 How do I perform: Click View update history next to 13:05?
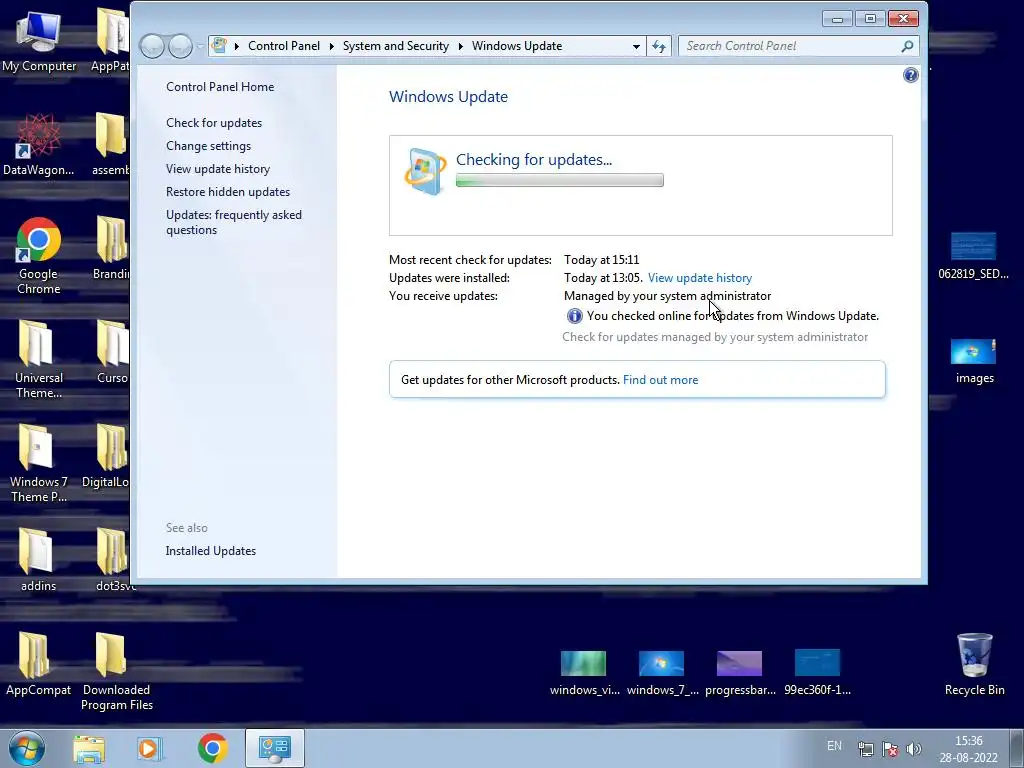(x=699, y=278)
